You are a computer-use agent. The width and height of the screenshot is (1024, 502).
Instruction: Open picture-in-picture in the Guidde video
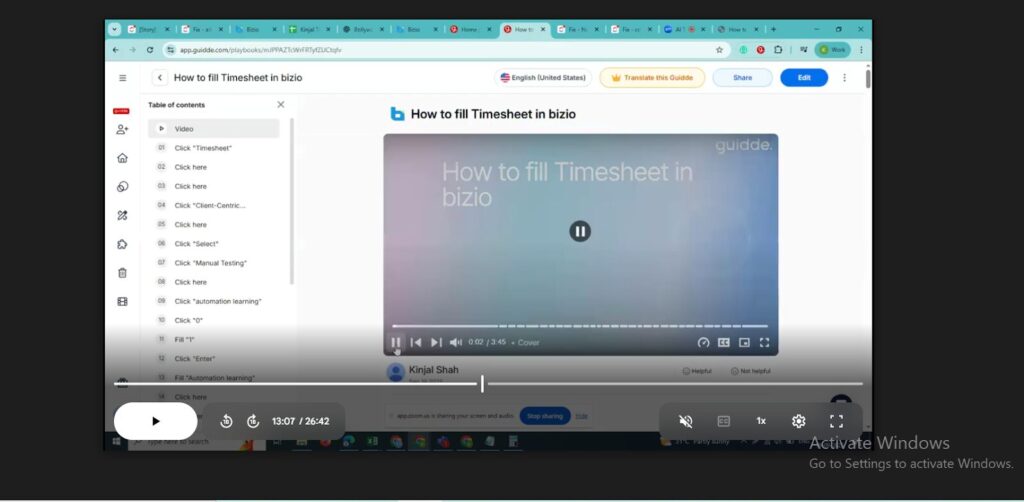coord(744,342)
